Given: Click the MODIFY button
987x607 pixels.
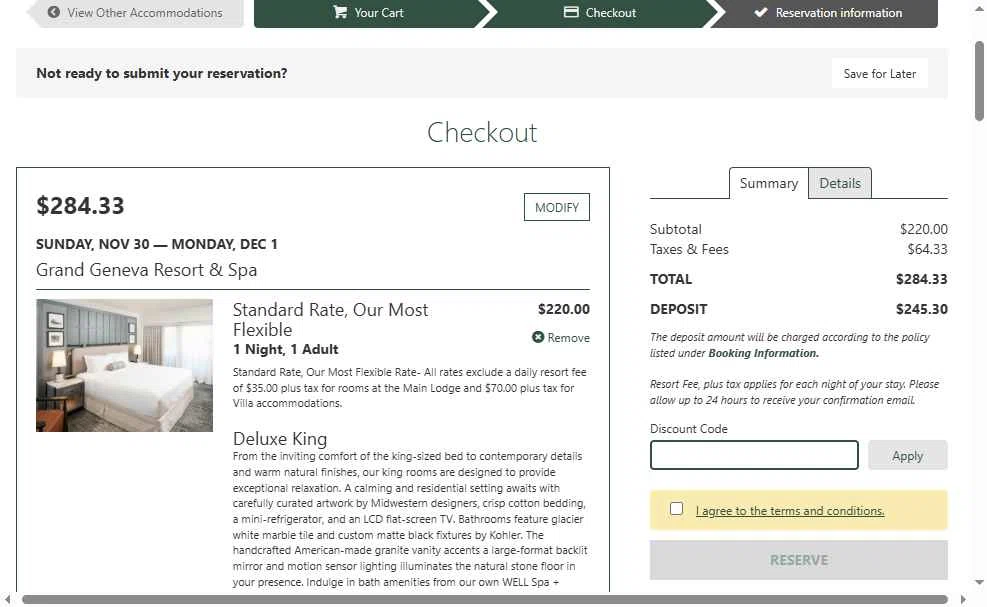Looking at the screenshot, I should click(x=556, y=207).
